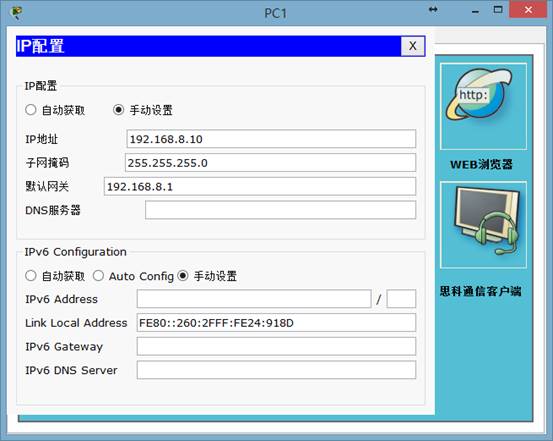Image resolution: width=553 pixels, height=441 pixels.
Task: Click the double-arrow icon in the PC1 title bar
Action: tap(433, 10)
